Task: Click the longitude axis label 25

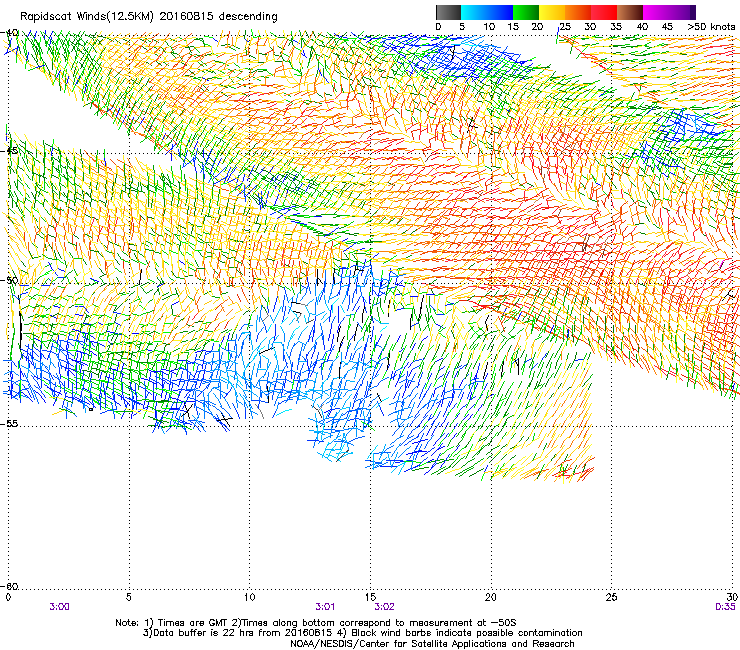Action: (611, 598)
